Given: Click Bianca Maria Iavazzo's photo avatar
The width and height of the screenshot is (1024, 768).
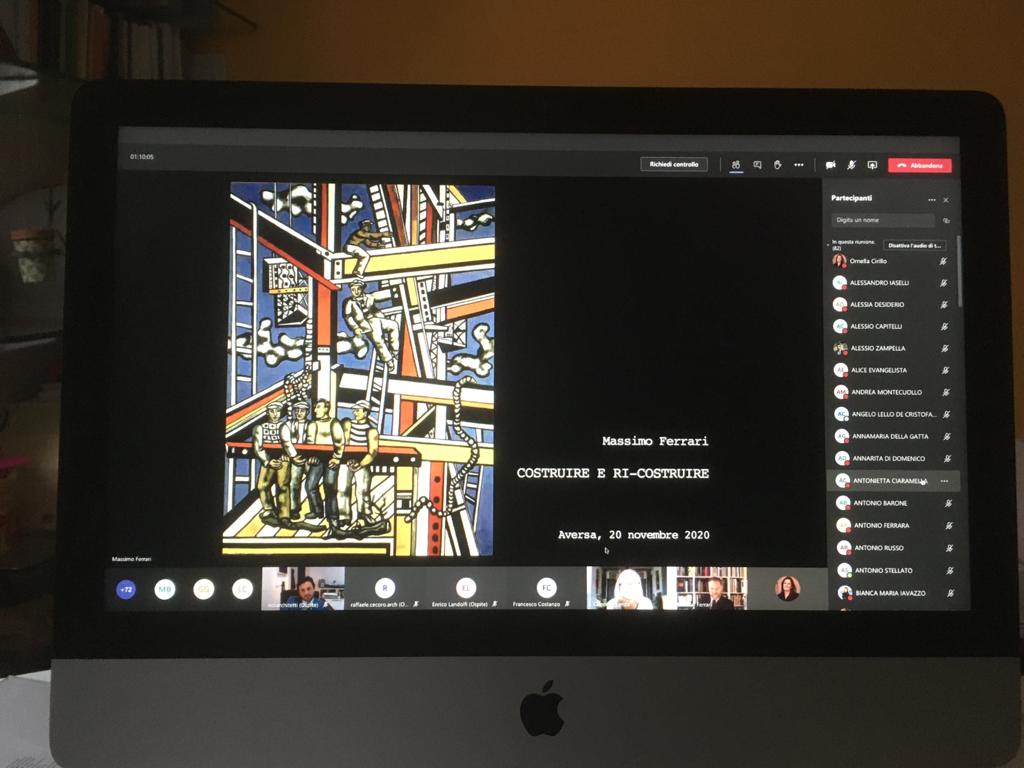Looking at the screenshot, I should point(845,593).
